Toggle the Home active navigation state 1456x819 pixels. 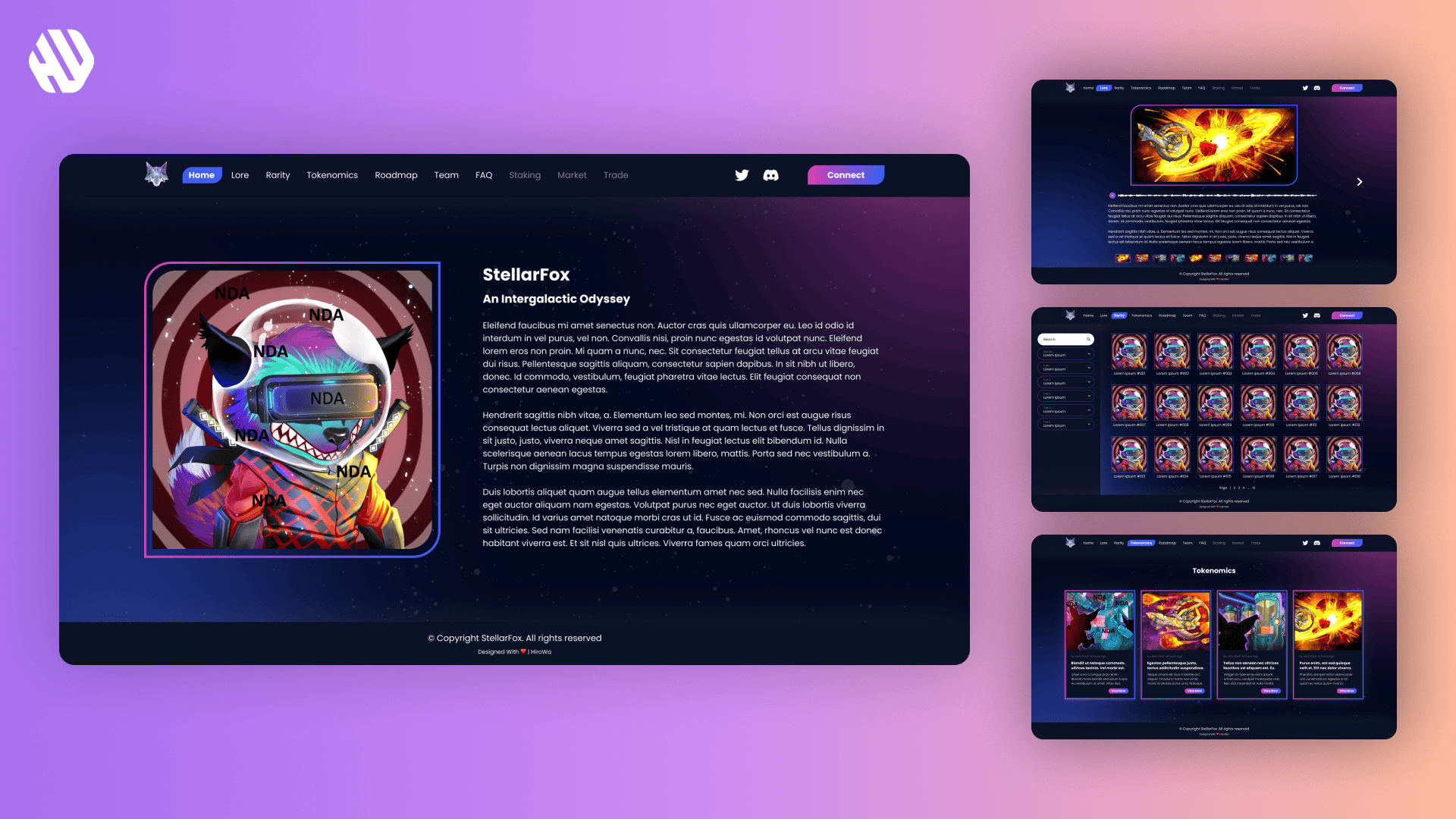[x=199, y=175]
